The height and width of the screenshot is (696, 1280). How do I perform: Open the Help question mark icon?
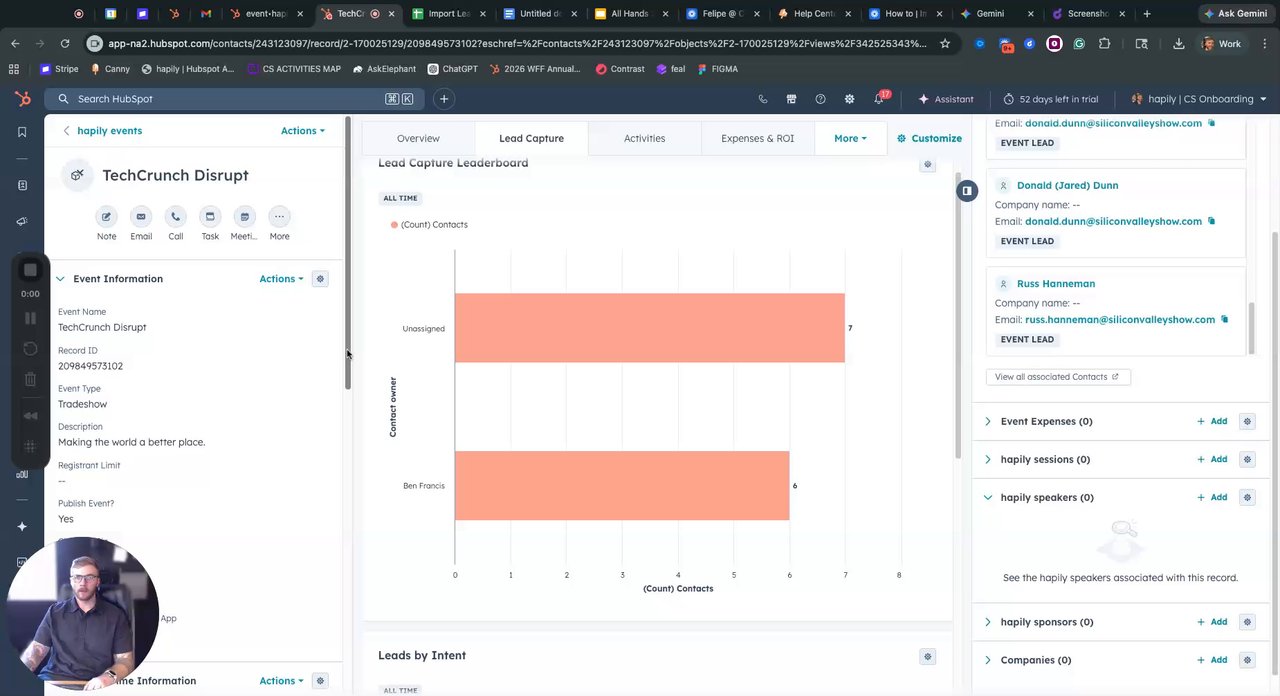(820, 99)
